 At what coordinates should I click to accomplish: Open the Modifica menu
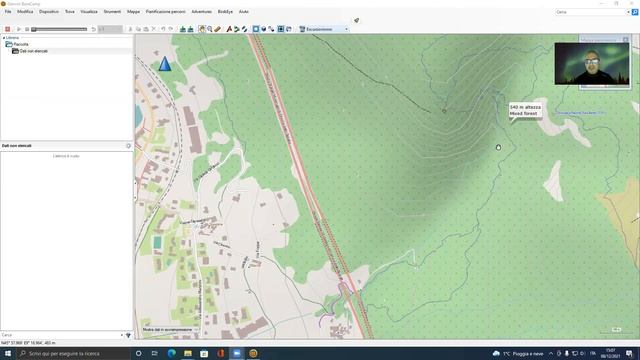25,12
